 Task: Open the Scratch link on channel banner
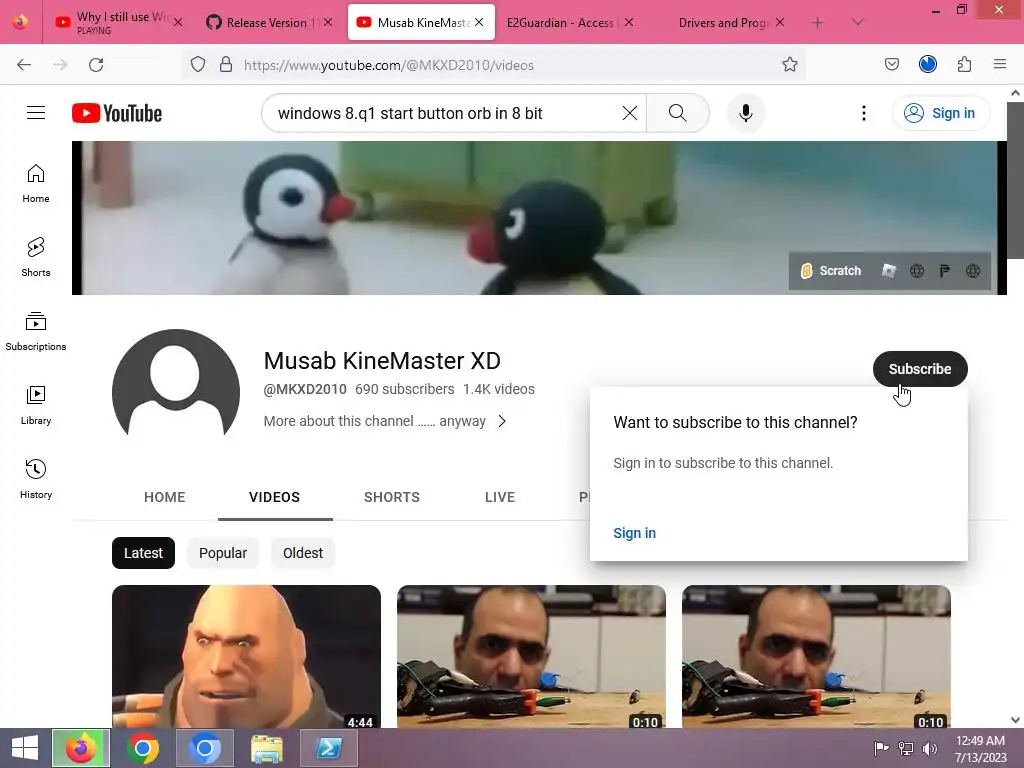[x=831, y=271]
